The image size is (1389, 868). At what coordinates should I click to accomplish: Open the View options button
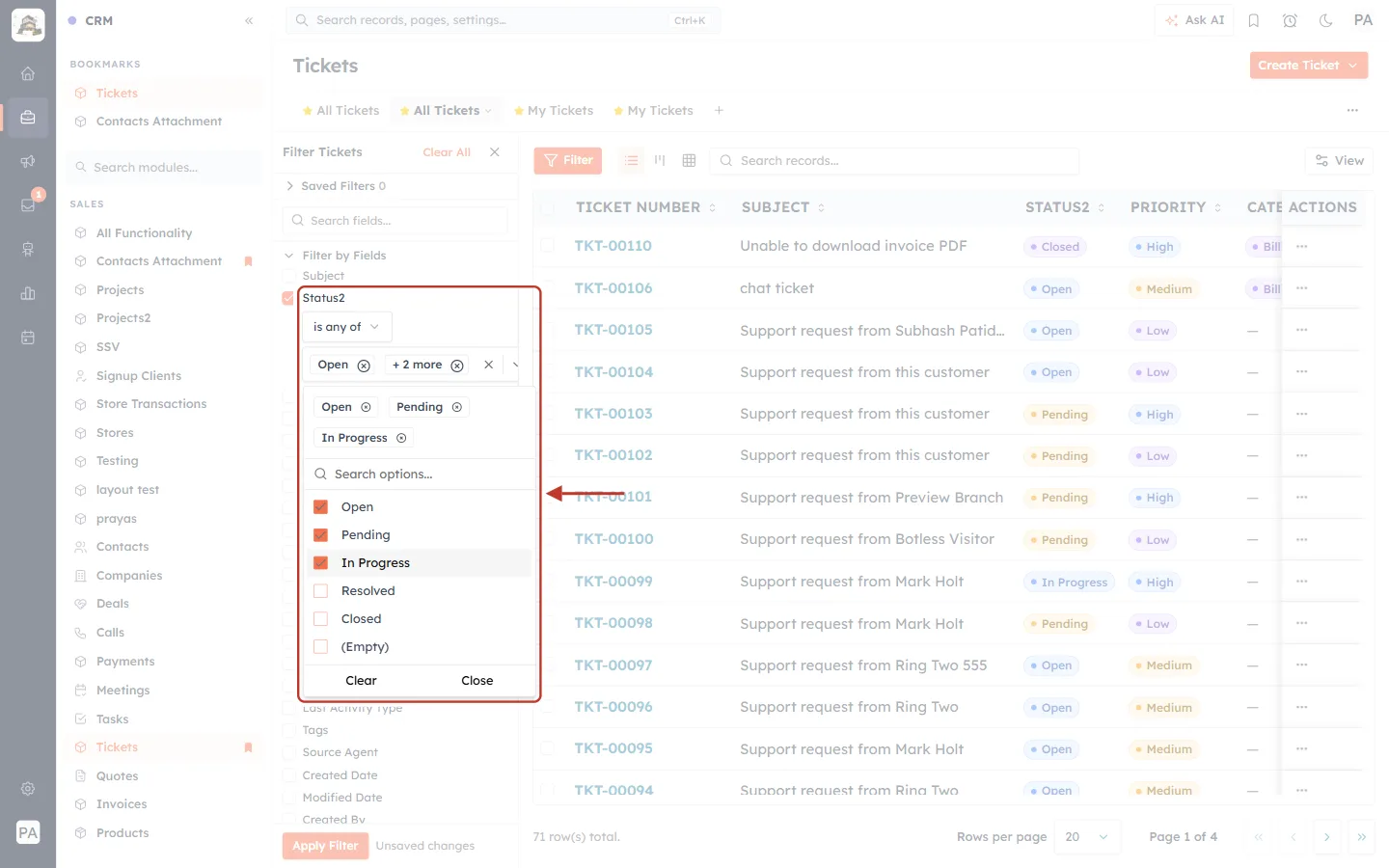(x=1339, y=161)
